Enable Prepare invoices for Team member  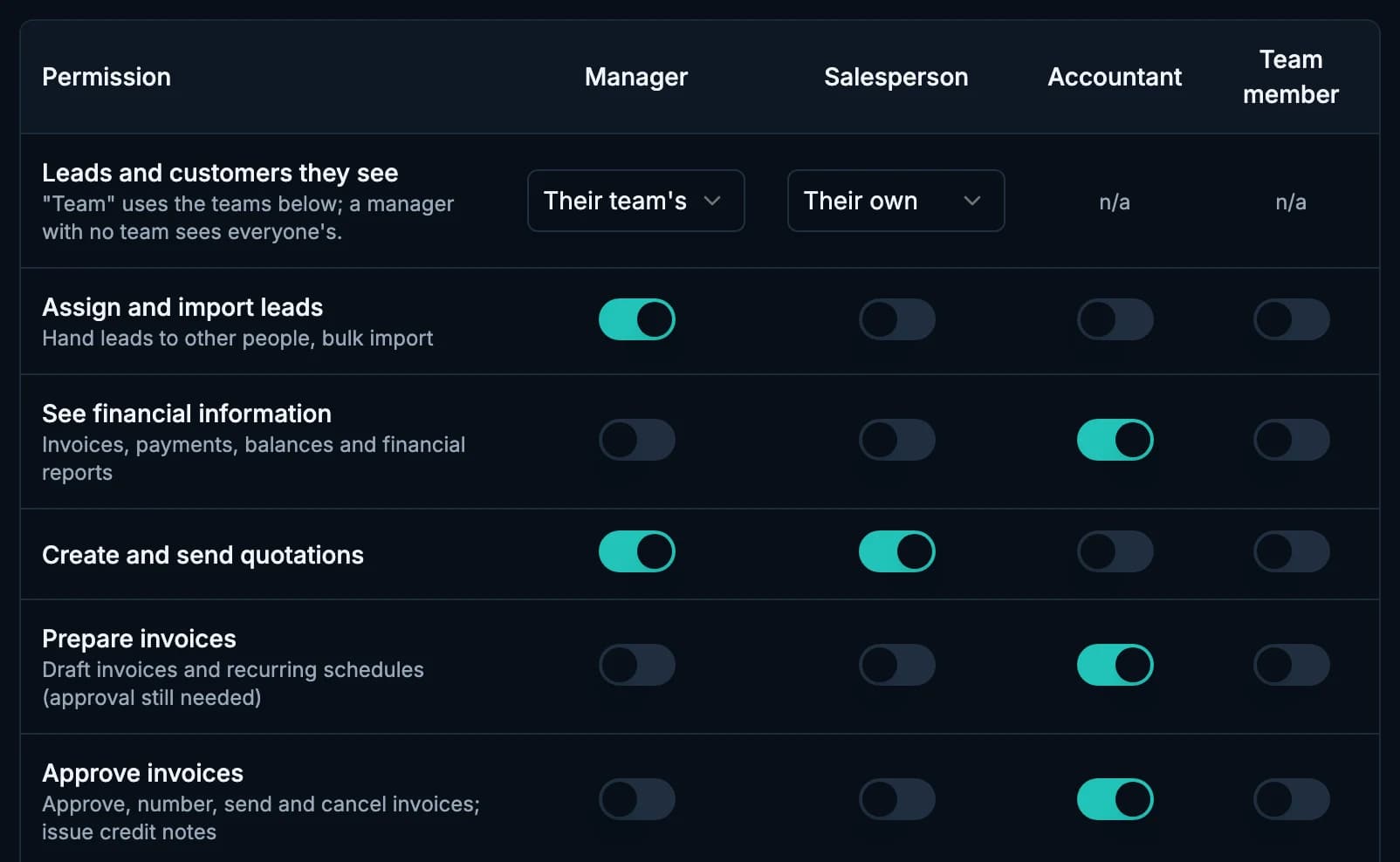[1291, 665]
